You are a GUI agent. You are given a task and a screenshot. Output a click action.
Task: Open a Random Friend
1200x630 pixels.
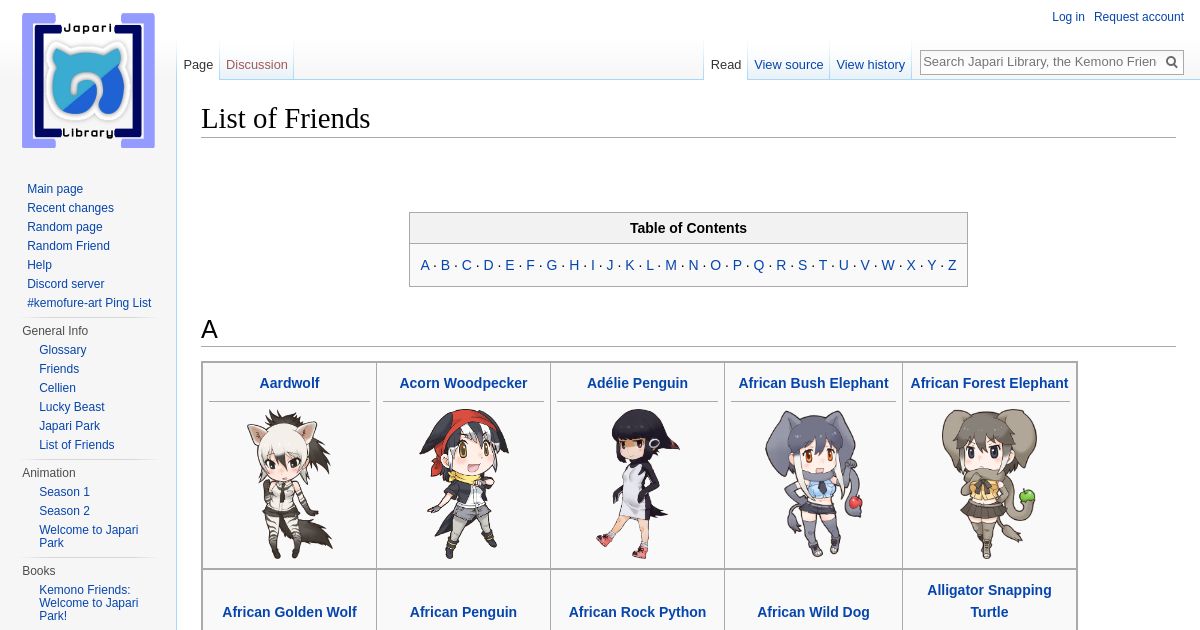(68, 246)
